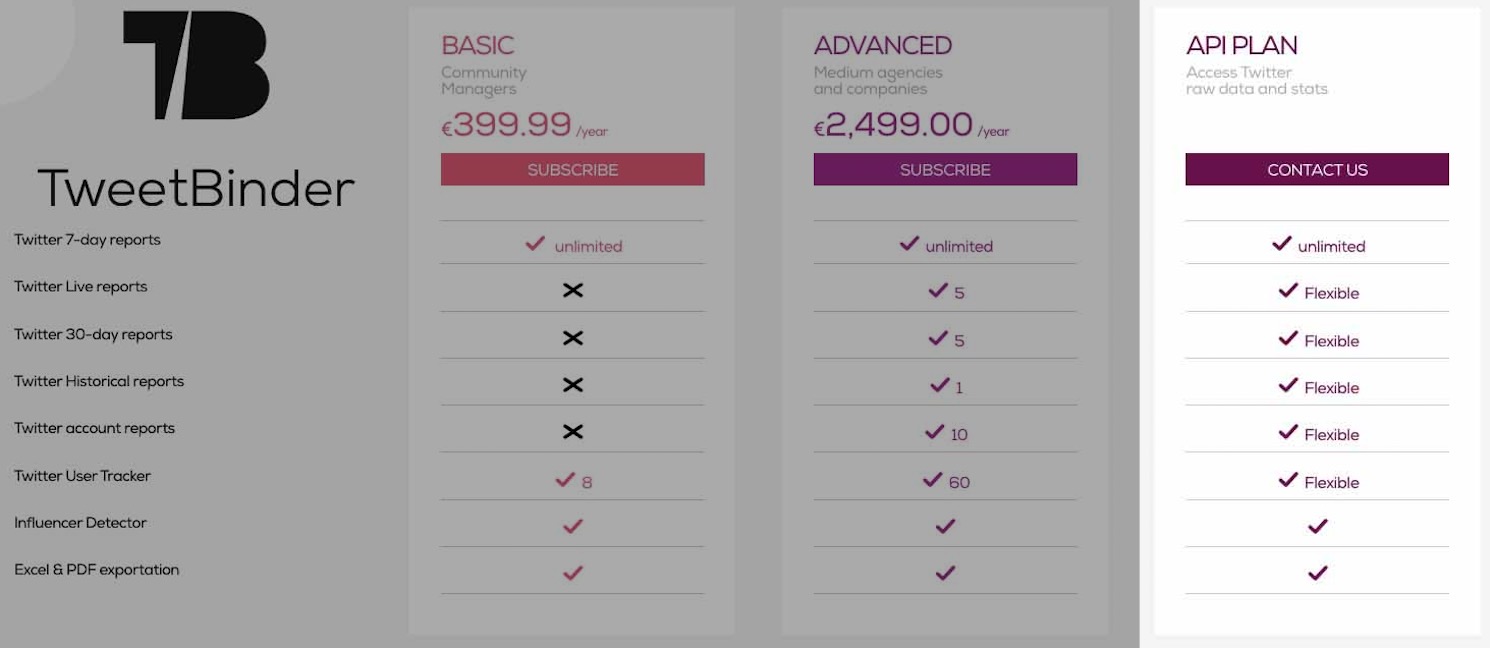Select the Twitter 7-day reports feature label
The width and height of the screenshot is (1490, 648).
click(87, 240)
